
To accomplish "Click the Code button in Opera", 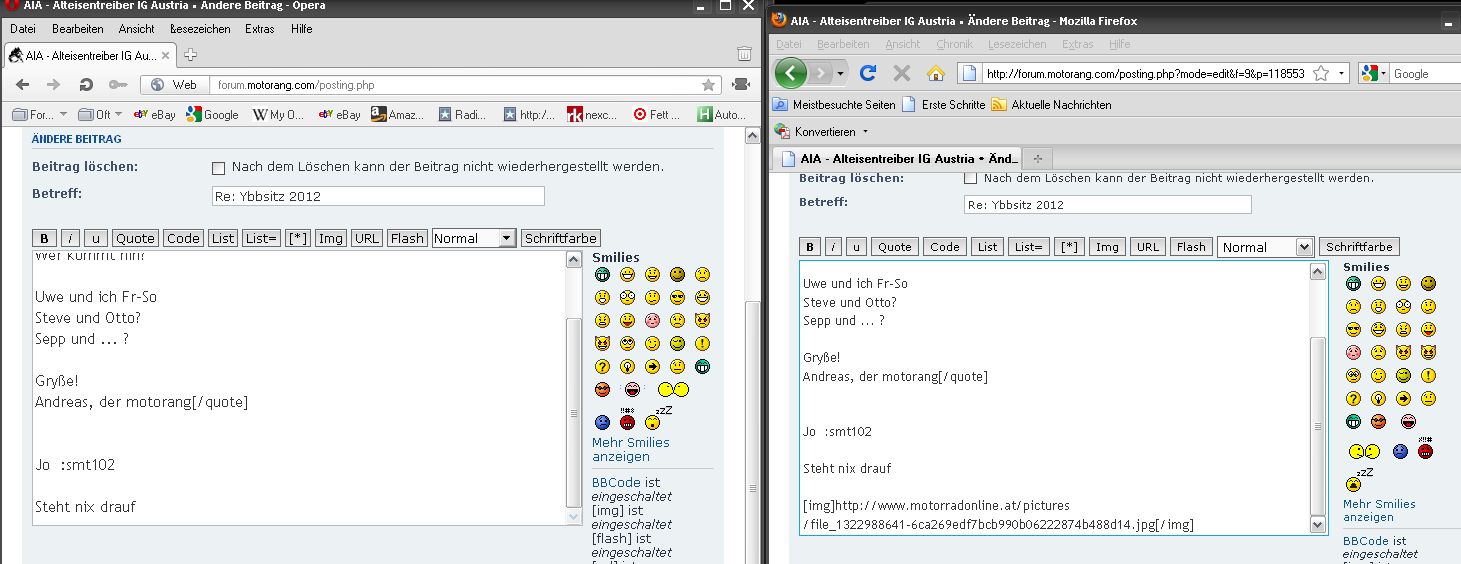I will [183, 238].
